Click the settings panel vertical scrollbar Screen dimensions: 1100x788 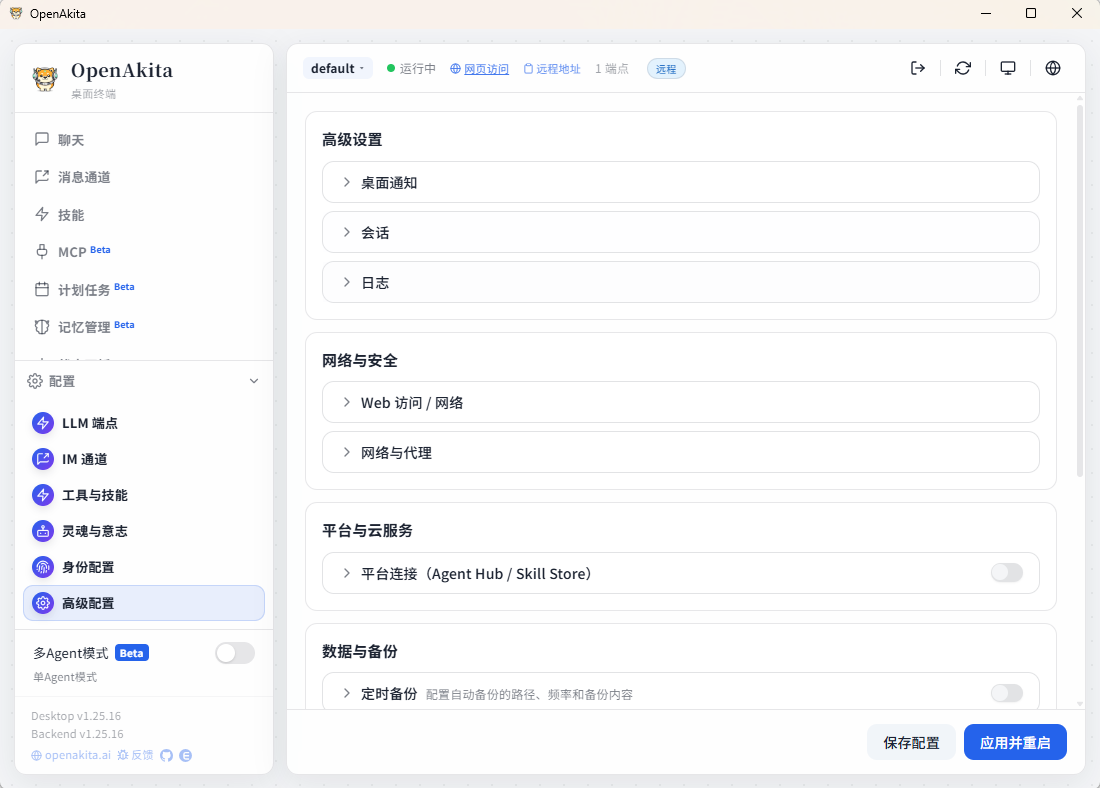click(x=1080, y=291)
